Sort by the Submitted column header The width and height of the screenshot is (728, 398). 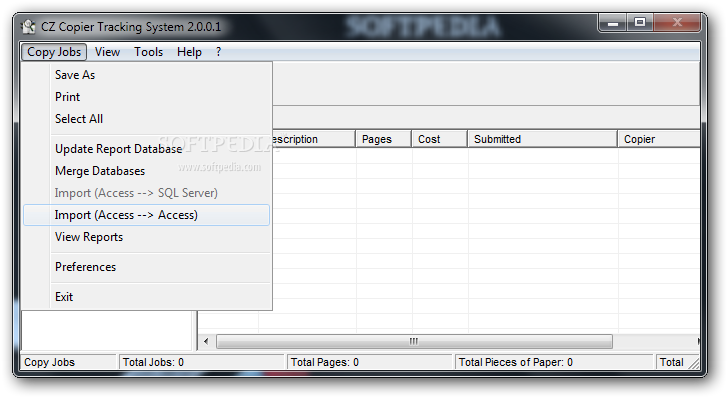[542, 139]
